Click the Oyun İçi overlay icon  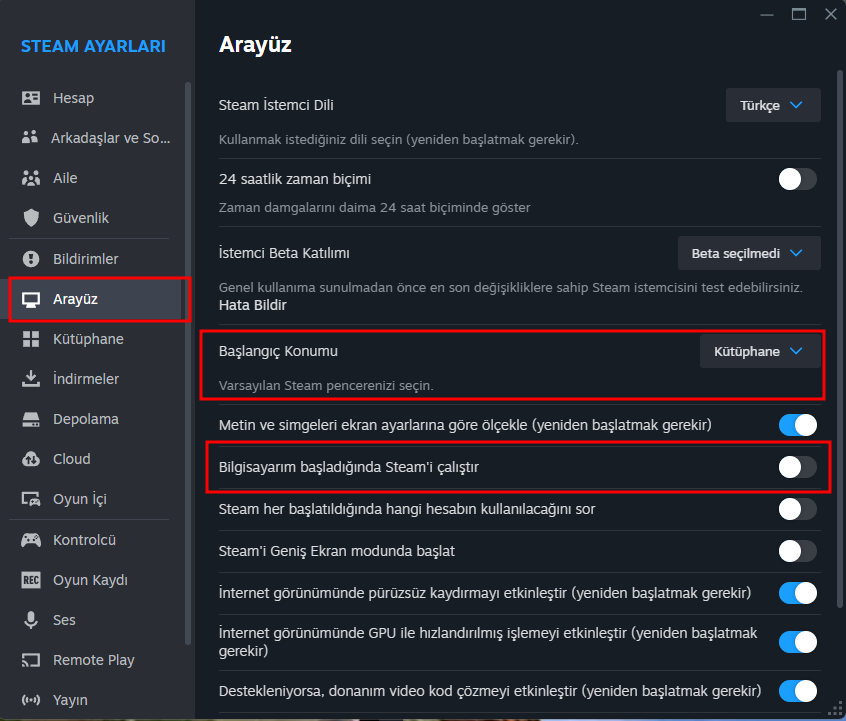pyautogui.click(x=31, y=499)
